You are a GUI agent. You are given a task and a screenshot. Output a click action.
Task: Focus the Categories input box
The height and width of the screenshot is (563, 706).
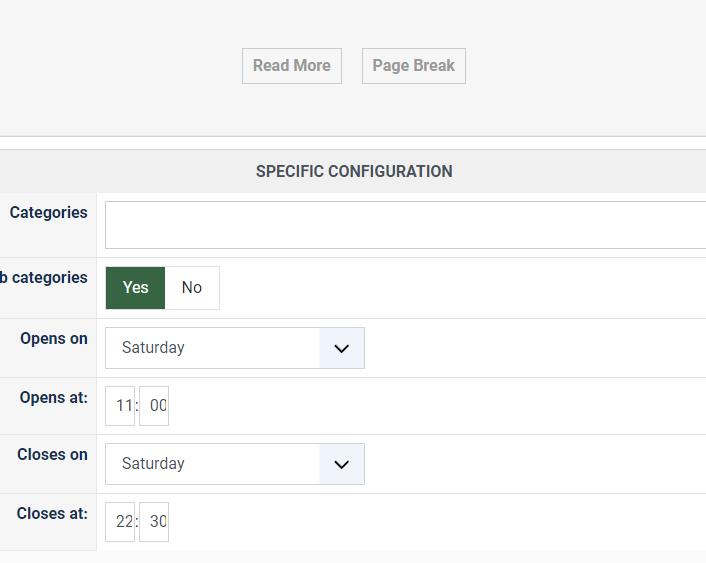coord(405,225)
